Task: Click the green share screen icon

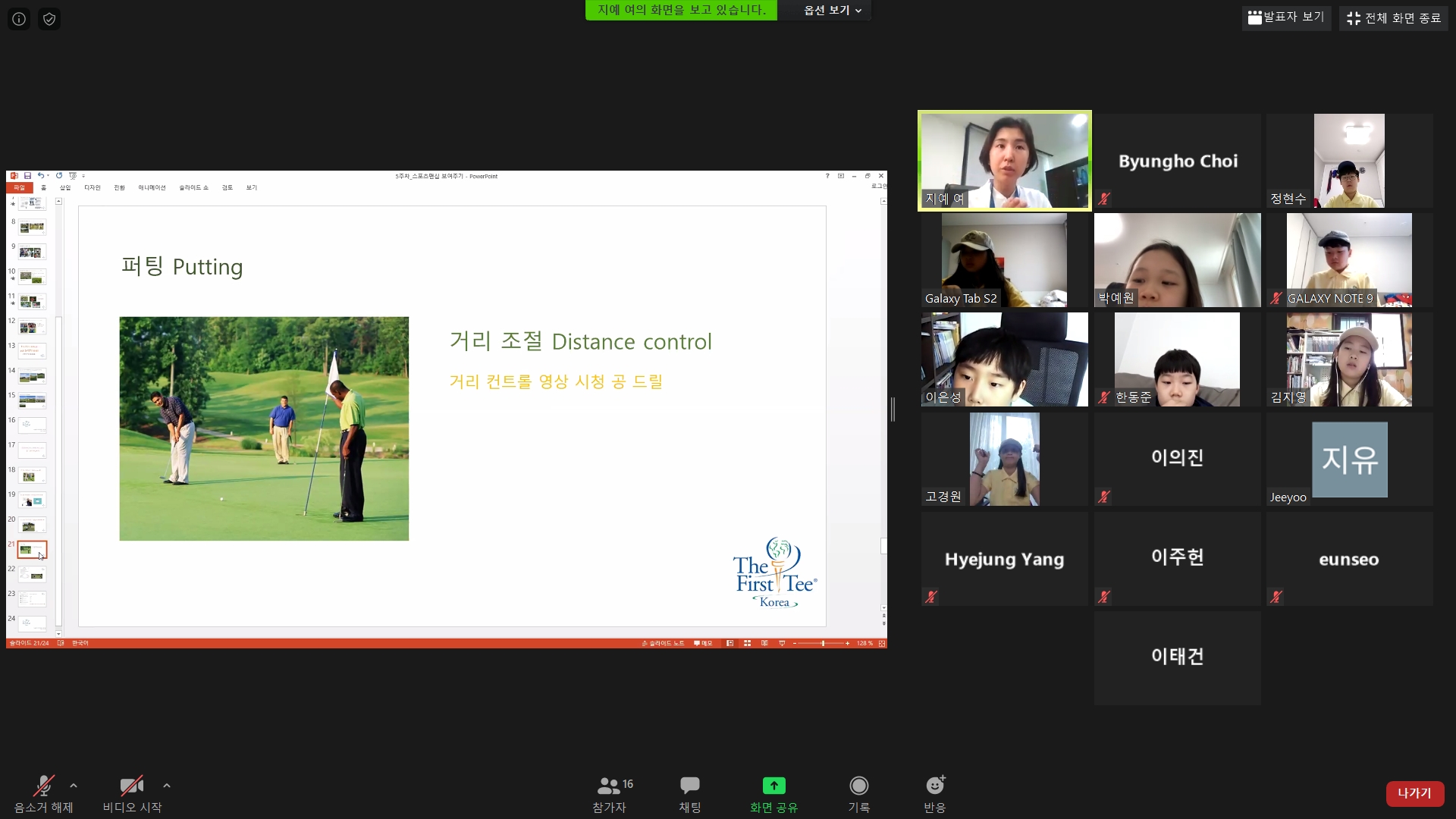Action: click(x=773, y=786)
